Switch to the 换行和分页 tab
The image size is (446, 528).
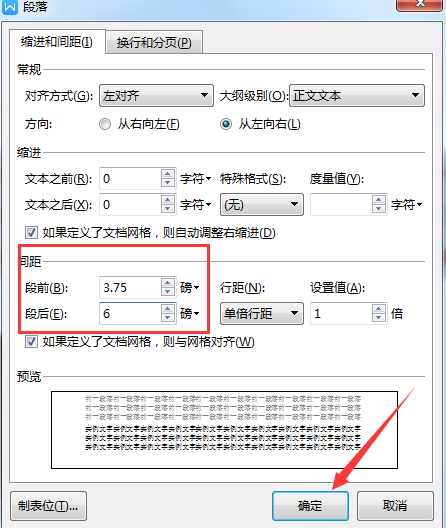coord(154,42)
